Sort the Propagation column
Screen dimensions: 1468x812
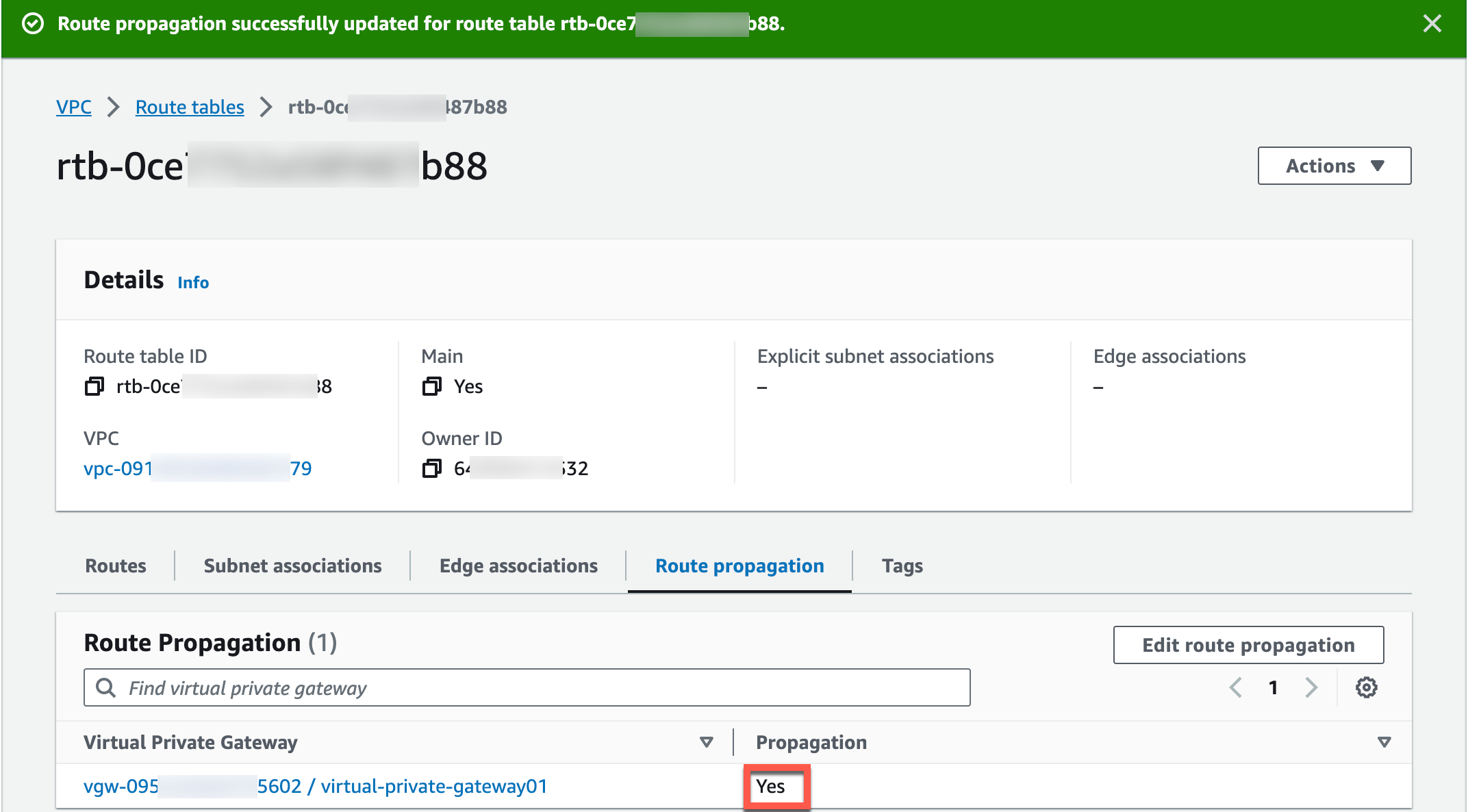click(x=1384, y=741)
